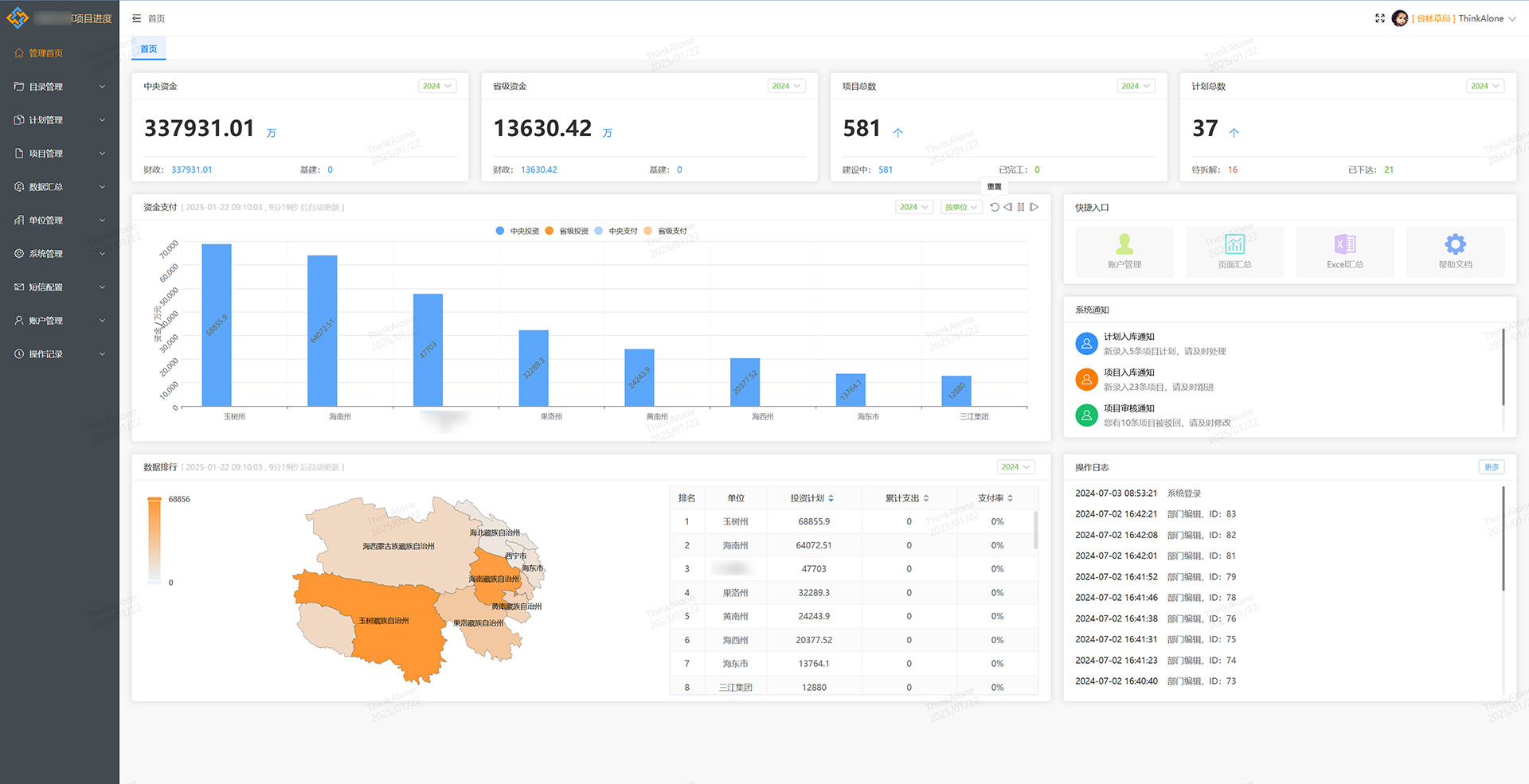Image resolution: width=1529 pixels, height=784 pixels.
Task: Open the 中央资金 year 2024 dropdown
Action: coord(437,86)
